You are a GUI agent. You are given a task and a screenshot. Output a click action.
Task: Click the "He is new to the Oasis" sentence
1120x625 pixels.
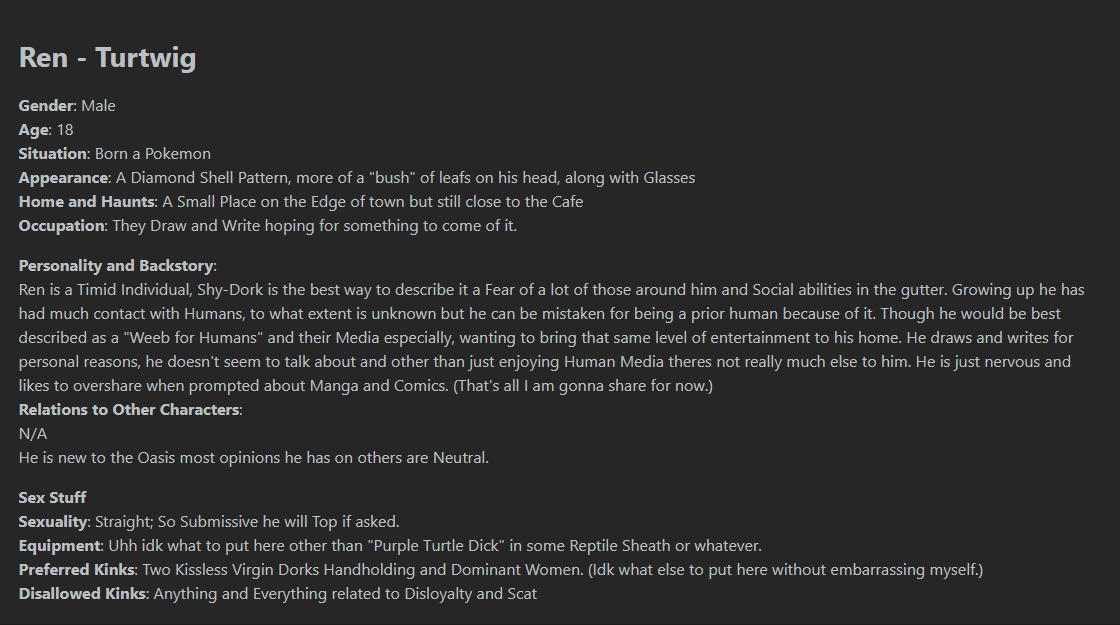(254, 458)
